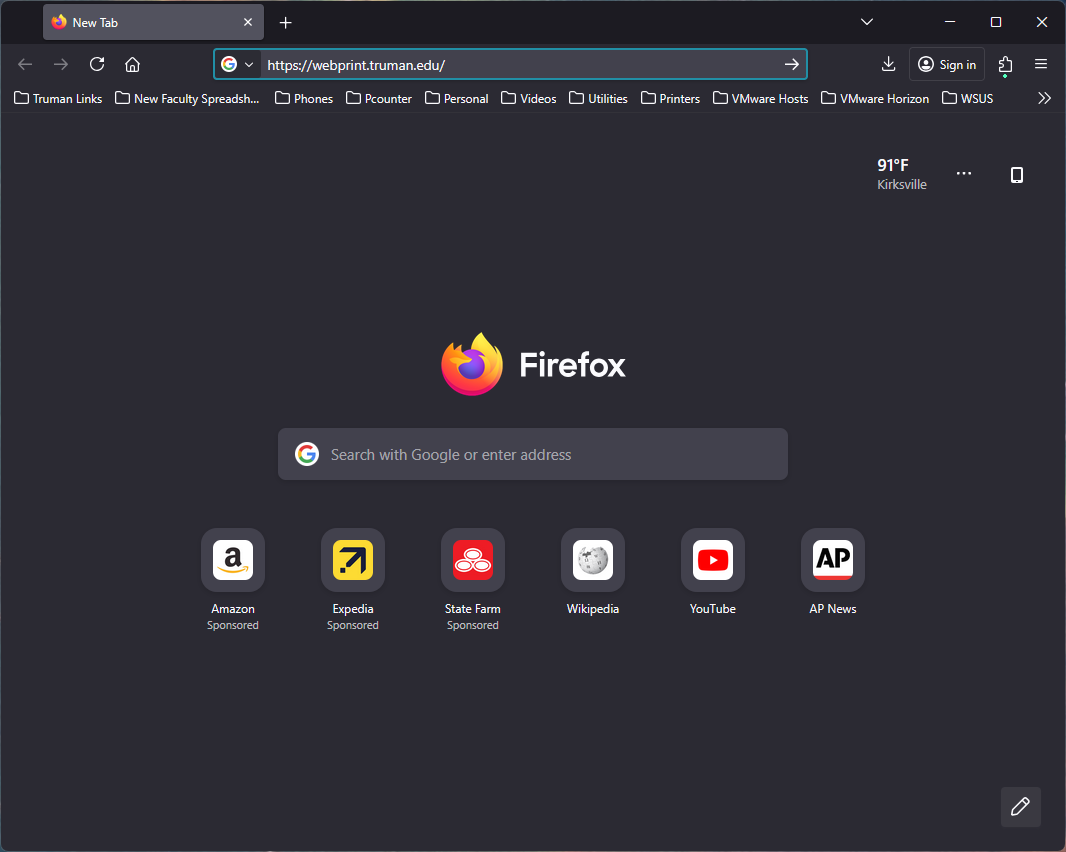Click the Go arrow in address bar
The width and height of the screenshot is (1066, 852).
[x=791, y=65]
